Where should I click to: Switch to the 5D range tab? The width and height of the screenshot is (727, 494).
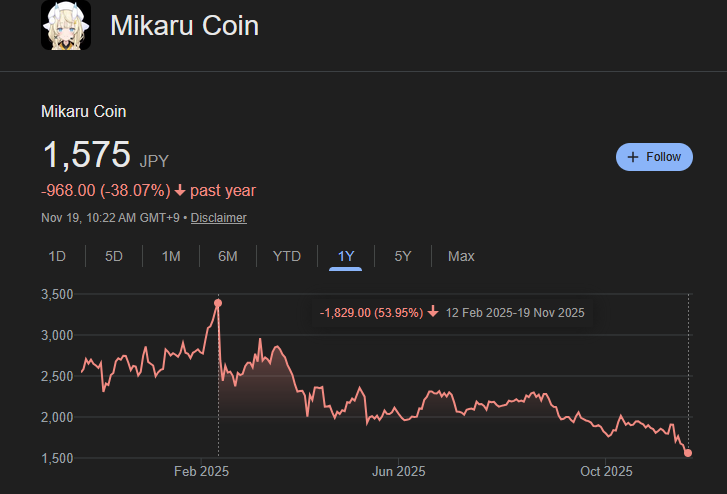(114, 256)
